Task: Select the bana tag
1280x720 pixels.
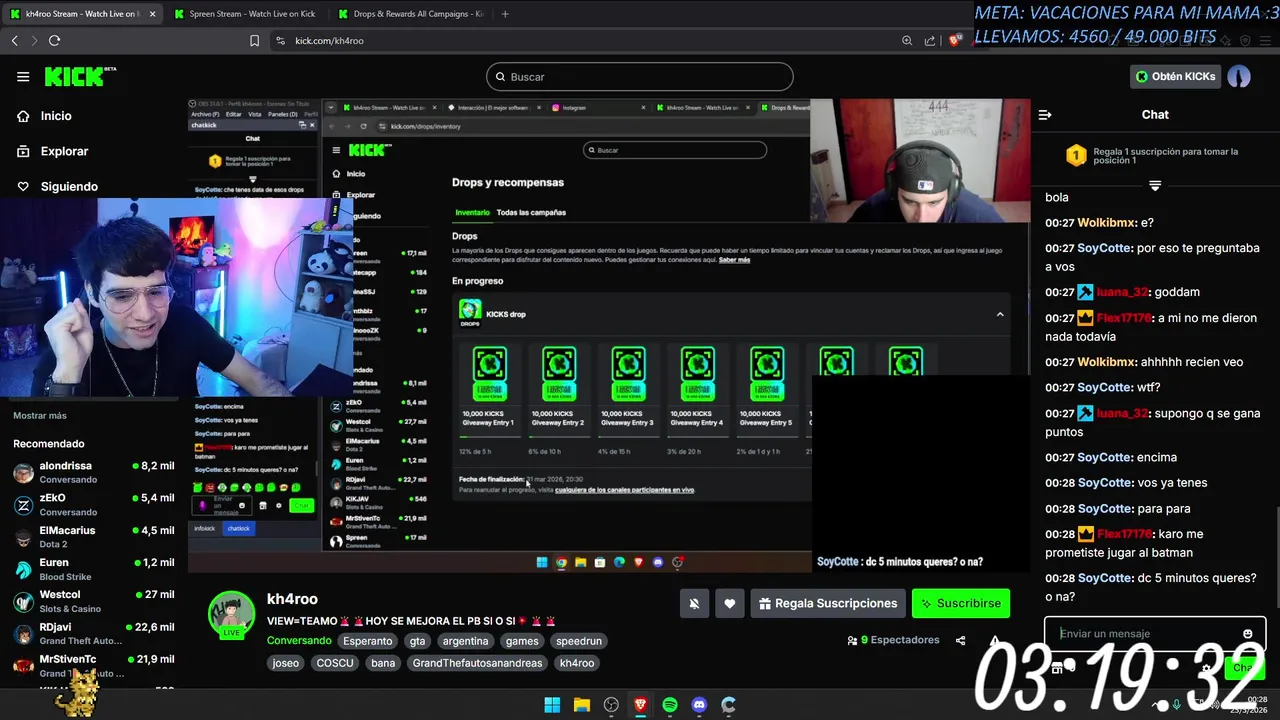Action: 383,663
